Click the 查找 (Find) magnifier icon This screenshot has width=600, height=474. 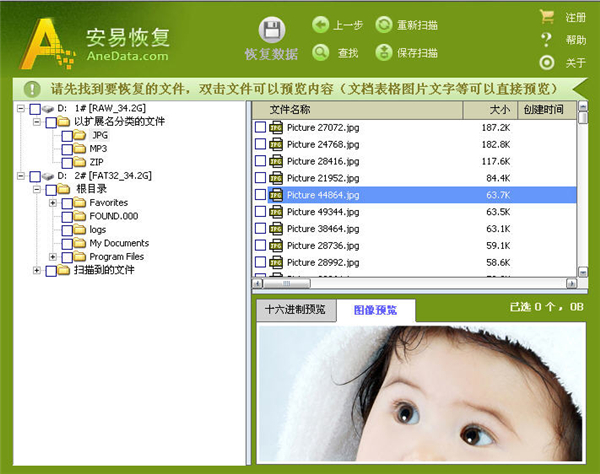tap(321, 53)
